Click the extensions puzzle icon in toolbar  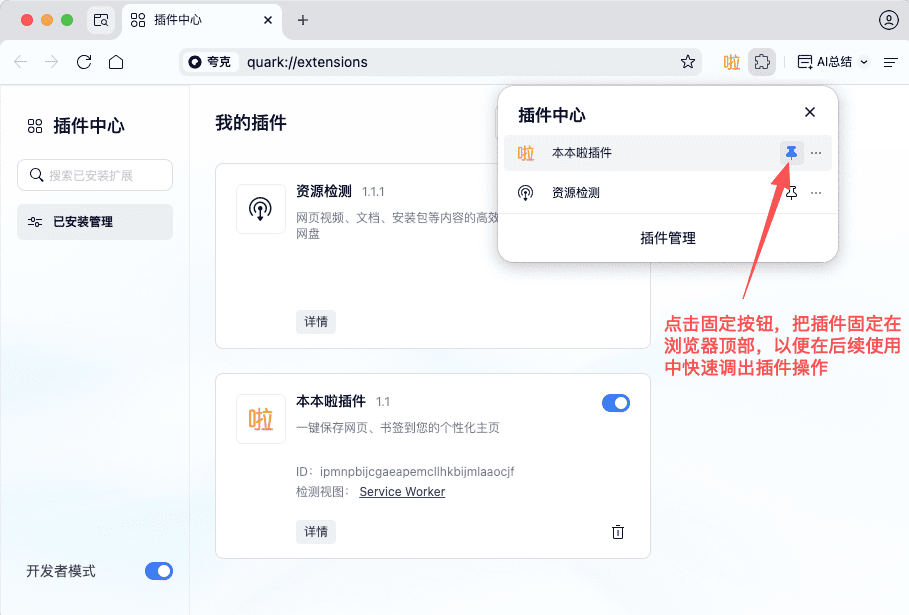762,62
